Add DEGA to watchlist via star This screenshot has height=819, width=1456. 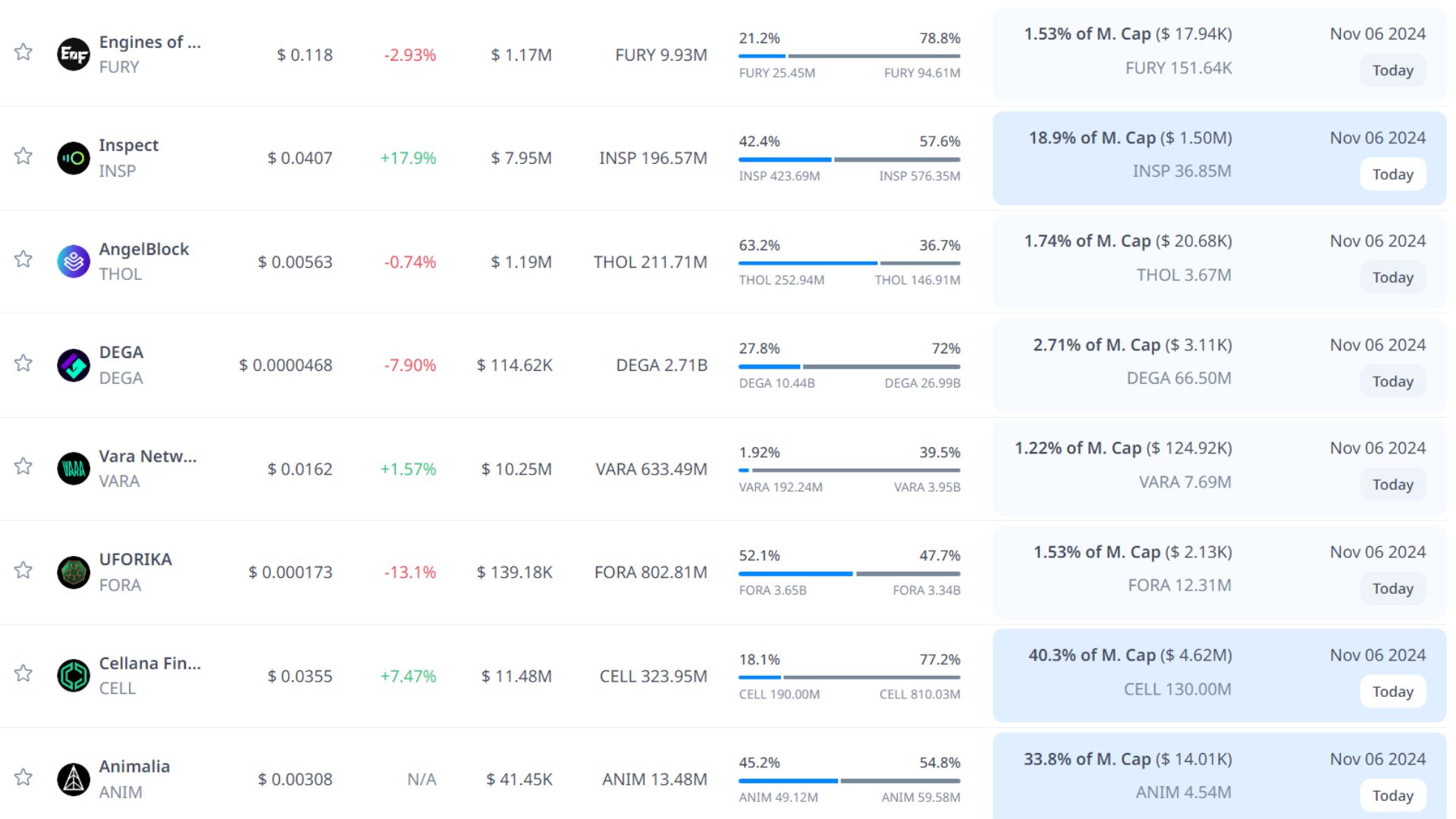pyautogui.click(x=24, y=363)
